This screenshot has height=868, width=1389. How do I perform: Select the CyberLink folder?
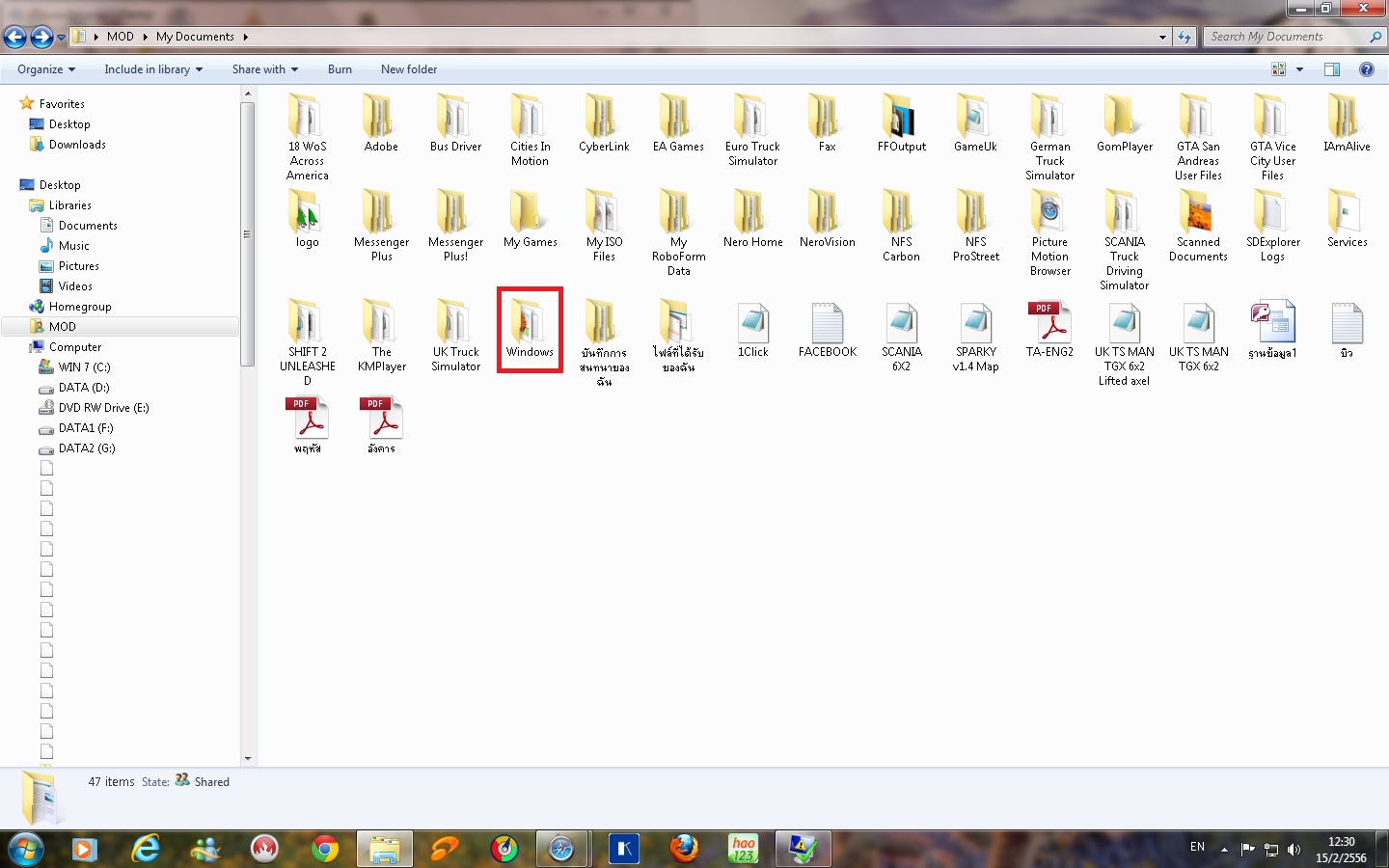click(x=604, y=122)
